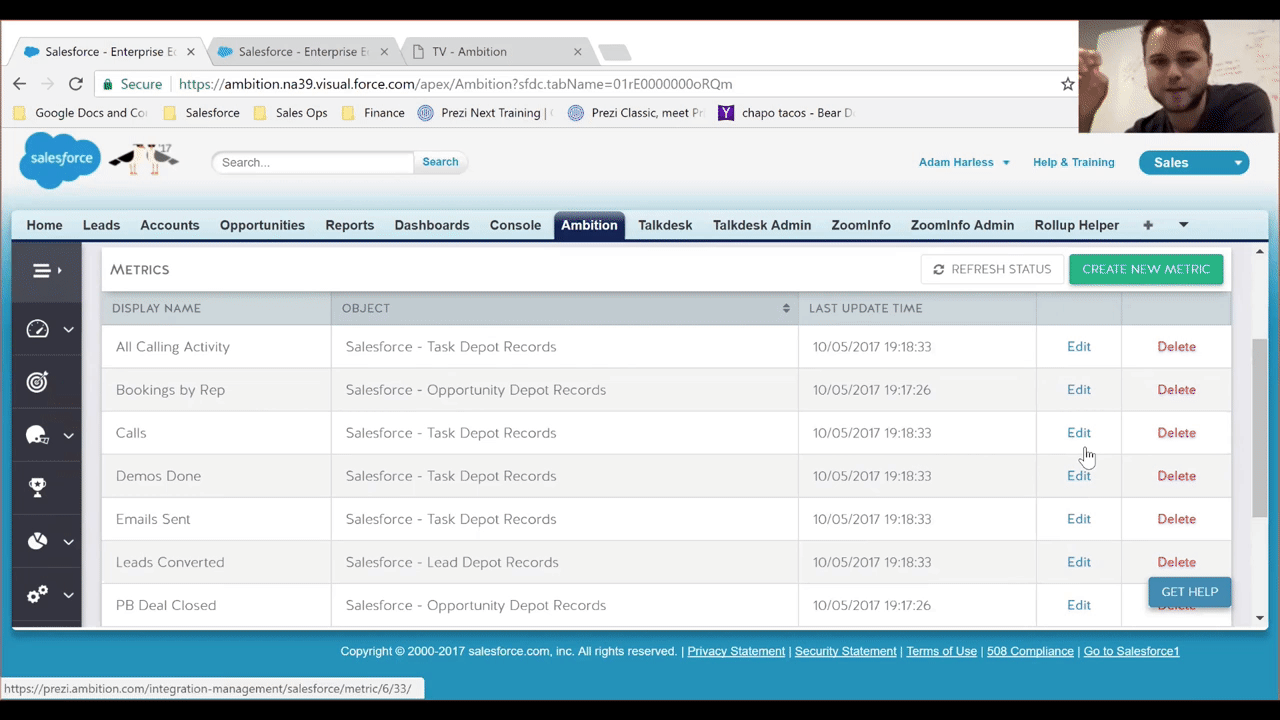Screen dimensions: 1280x720
Task: Switch to the Opportunities tab
Action: 262,225
